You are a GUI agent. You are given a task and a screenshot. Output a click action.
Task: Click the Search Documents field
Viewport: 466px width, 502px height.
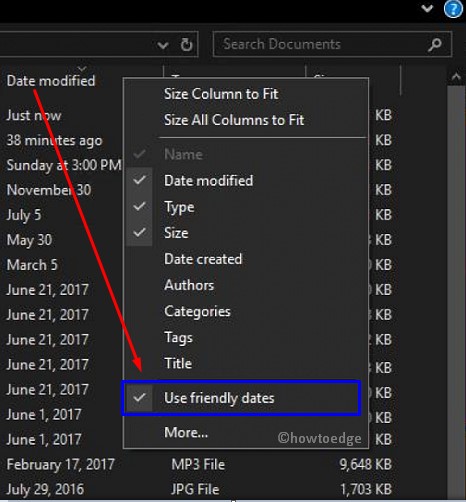tap(332, 44)
